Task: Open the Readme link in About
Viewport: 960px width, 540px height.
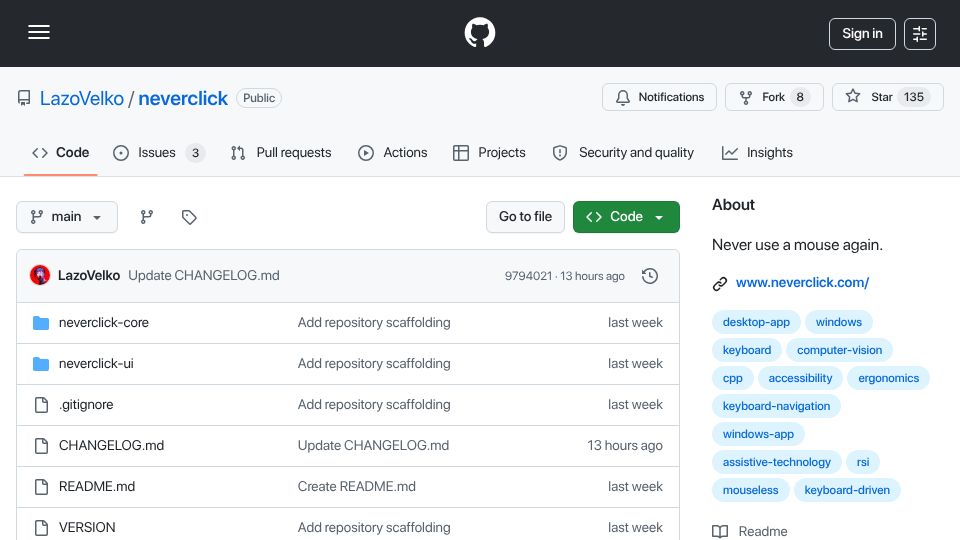Action: point(750,531)
